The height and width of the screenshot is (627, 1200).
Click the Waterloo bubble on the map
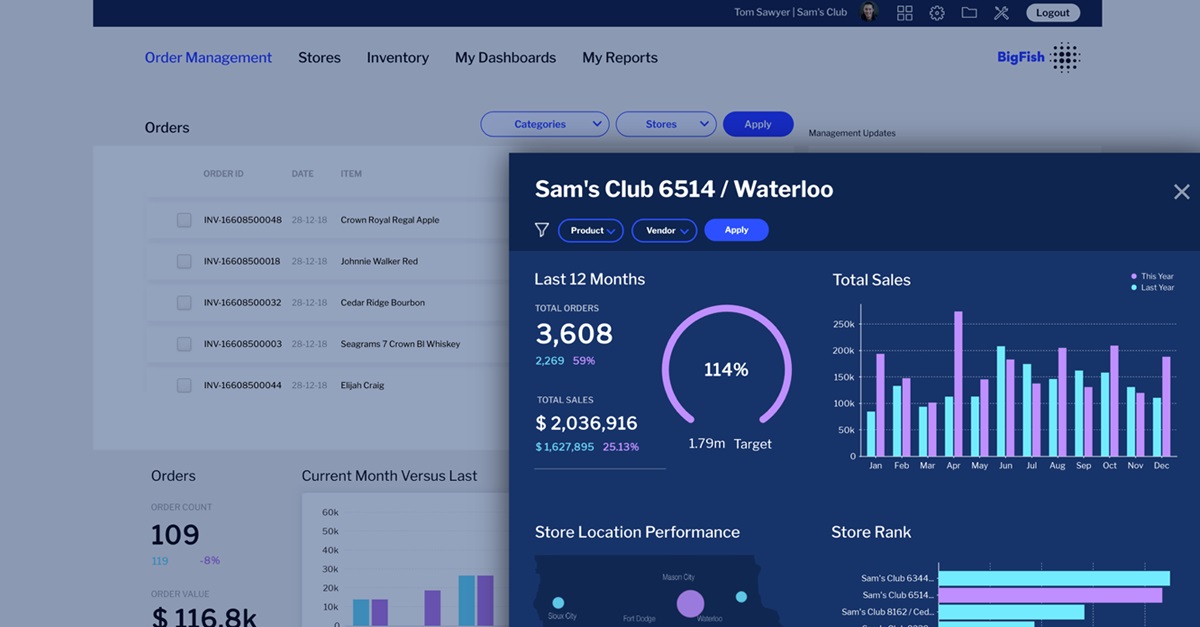690,603
